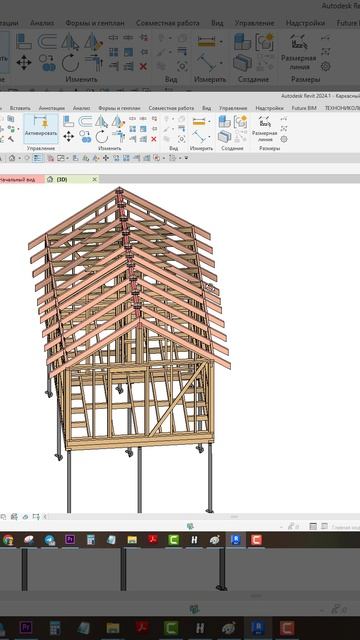Open the Анализ ribbon tab
The height and width of the screenshot is (640, 360).
point(82,108)
